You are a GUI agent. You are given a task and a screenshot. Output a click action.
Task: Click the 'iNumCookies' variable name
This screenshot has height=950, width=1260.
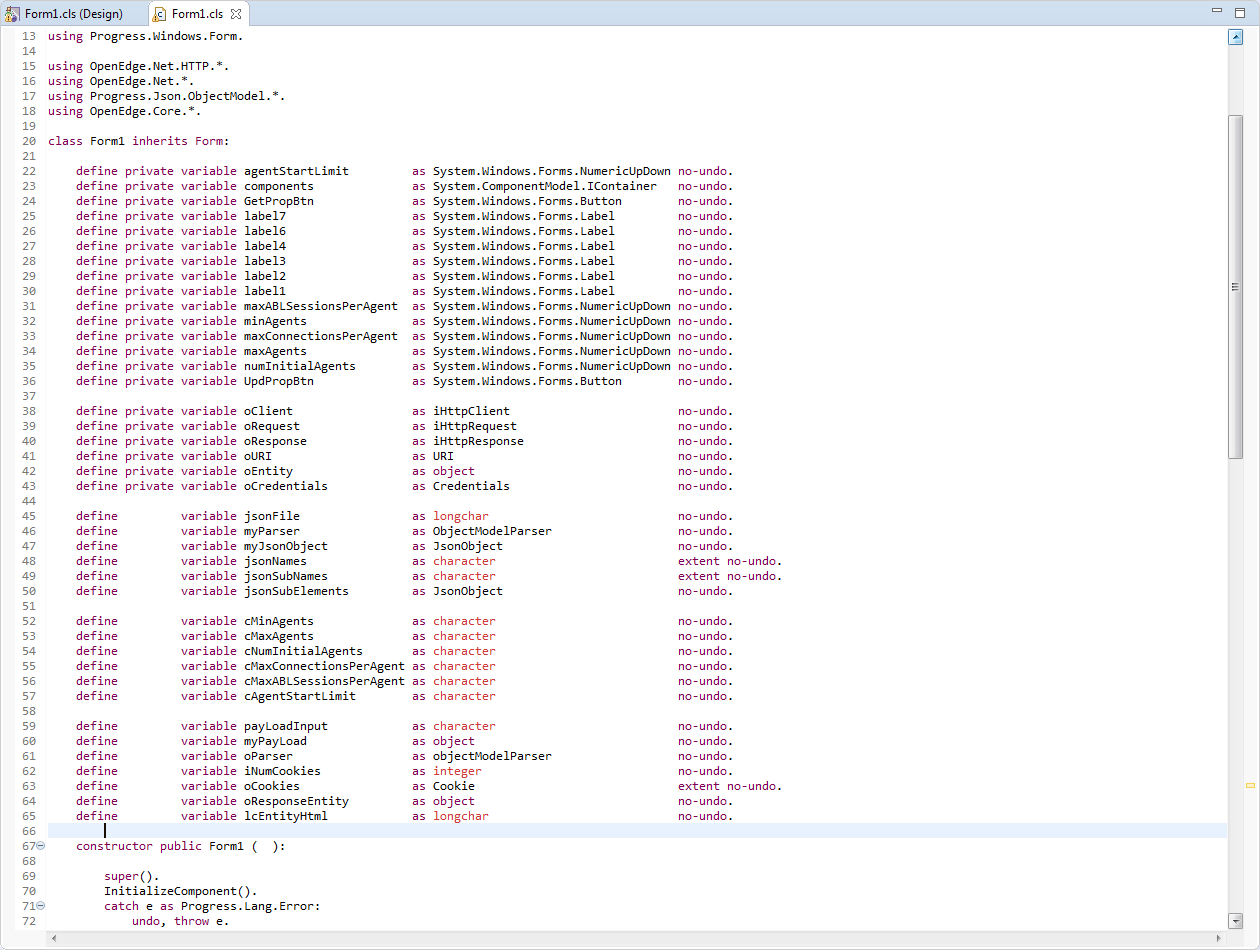pos(282,771)
